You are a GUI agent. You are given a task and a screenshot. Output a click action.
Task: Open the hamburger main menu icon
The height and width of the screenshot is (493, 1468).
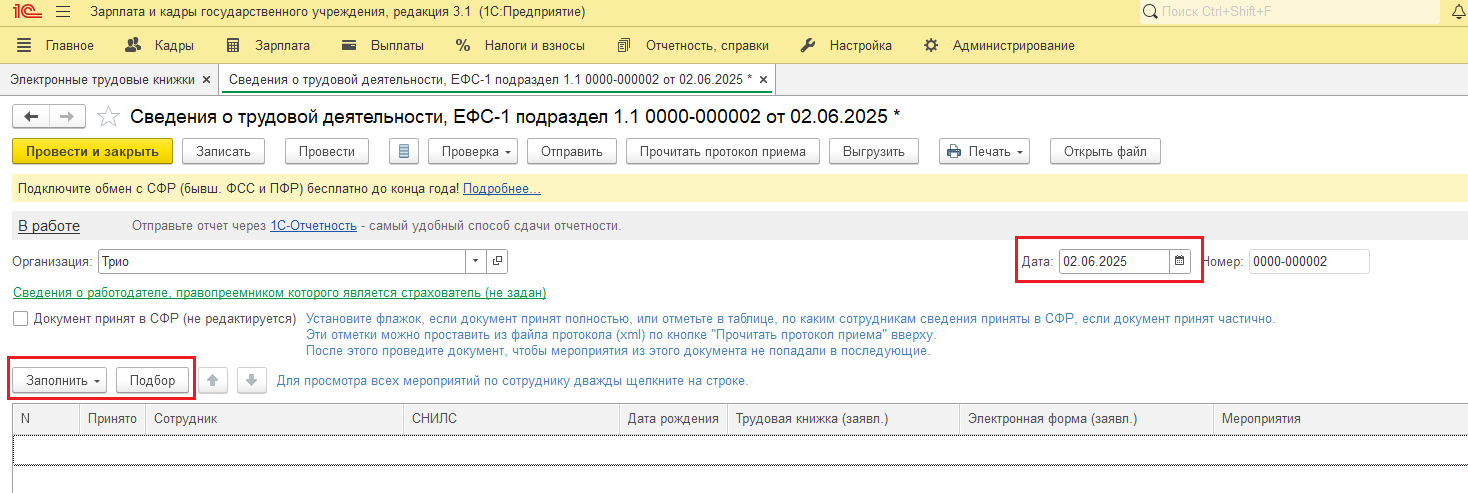[63, 12]
